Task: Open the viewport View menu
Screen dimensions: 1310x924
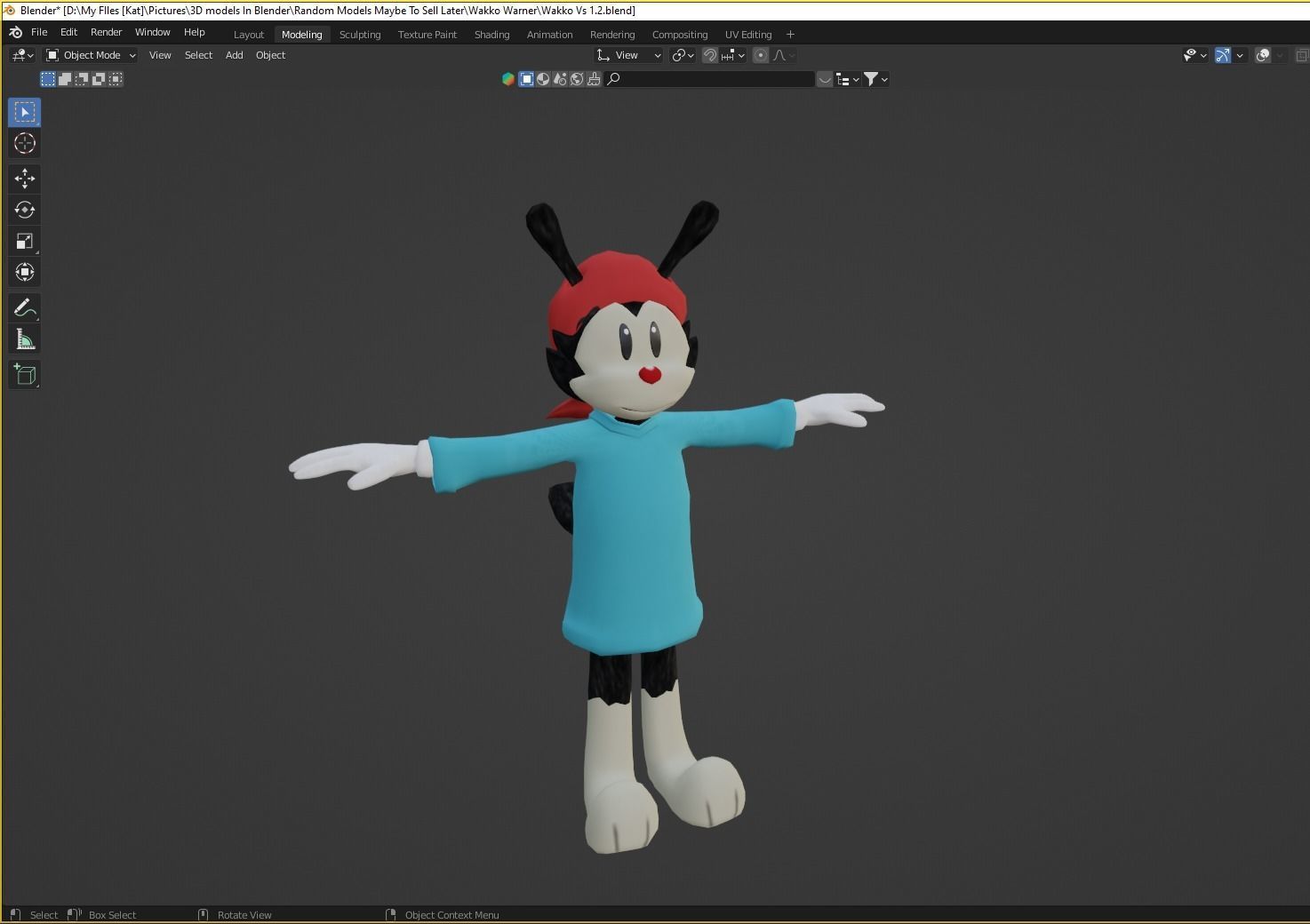Action: point(160,55)
